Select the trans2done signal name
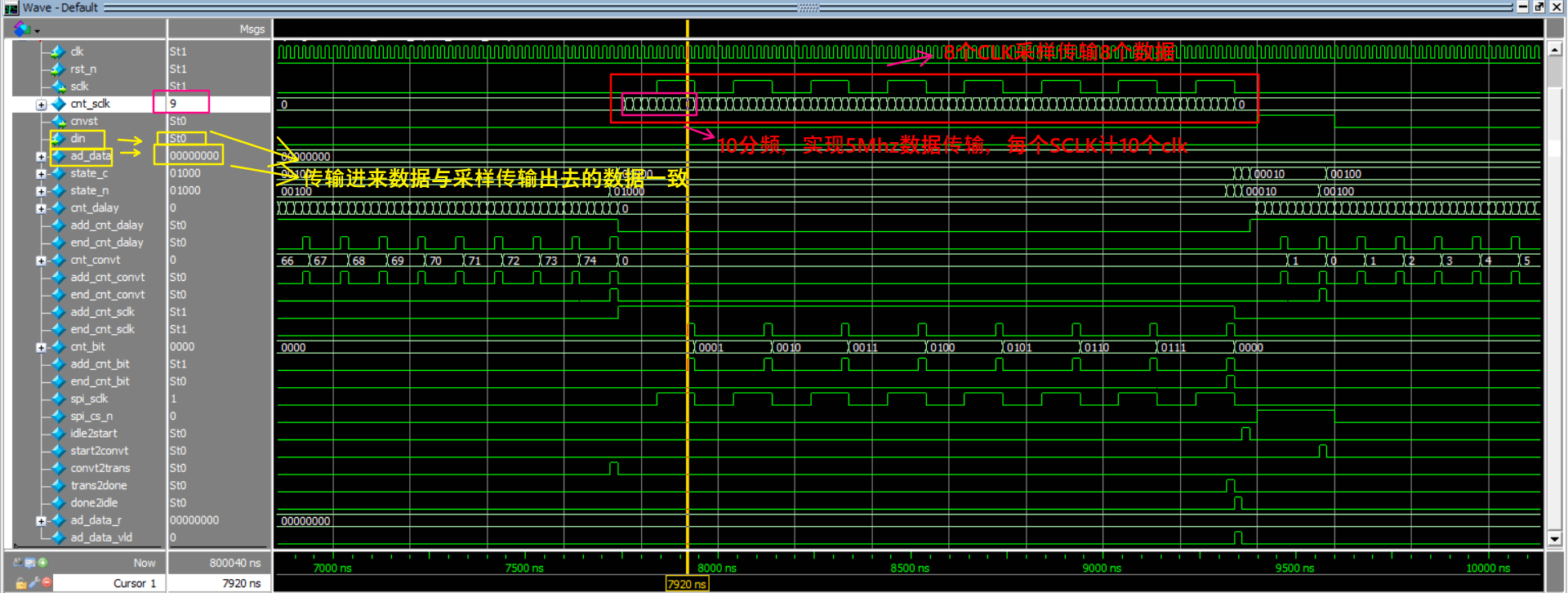The width and height of the screenshot is (1568, 593). (98, 485)
